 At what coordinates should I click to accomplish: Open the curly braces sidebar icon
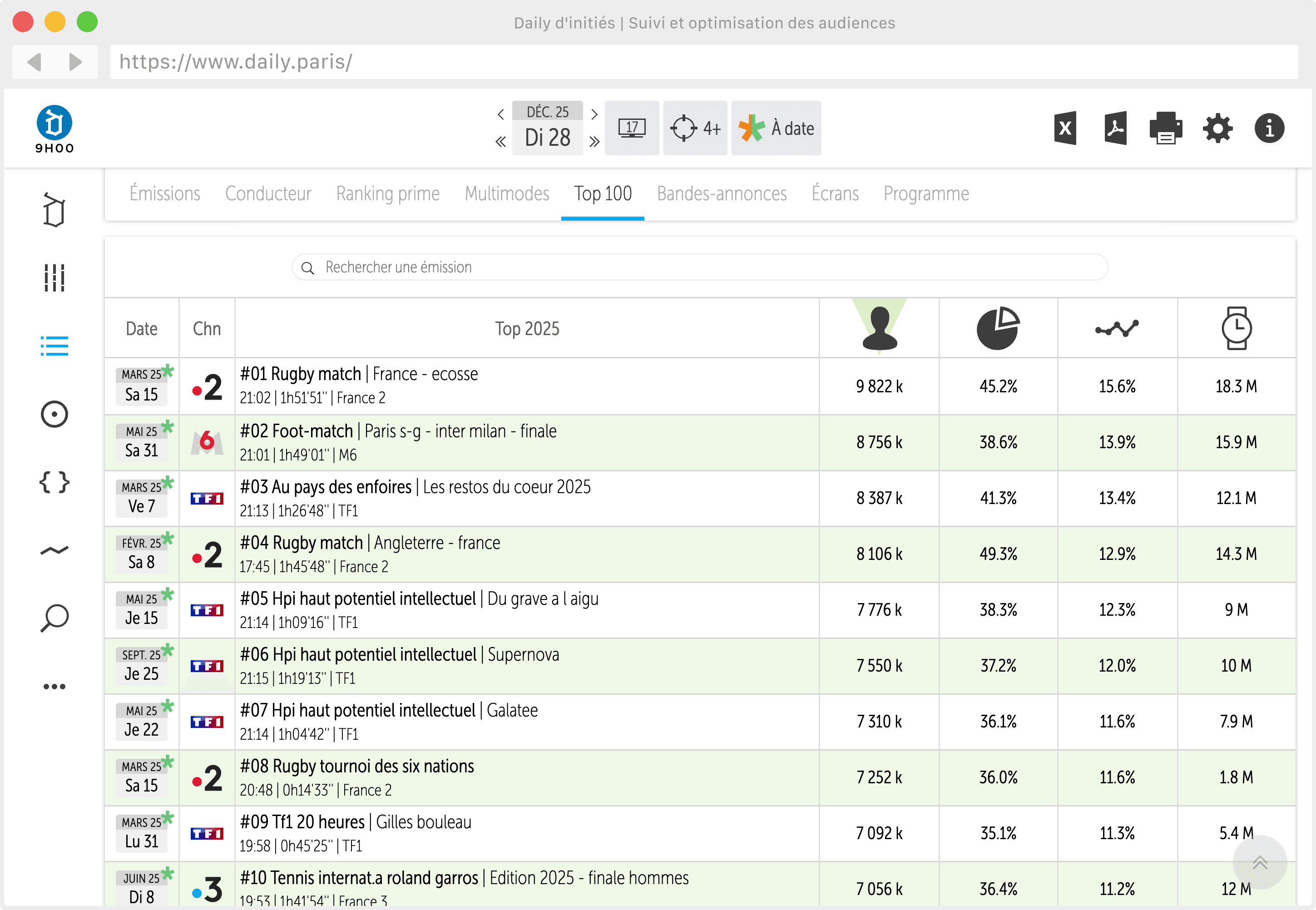pos(55,482)
